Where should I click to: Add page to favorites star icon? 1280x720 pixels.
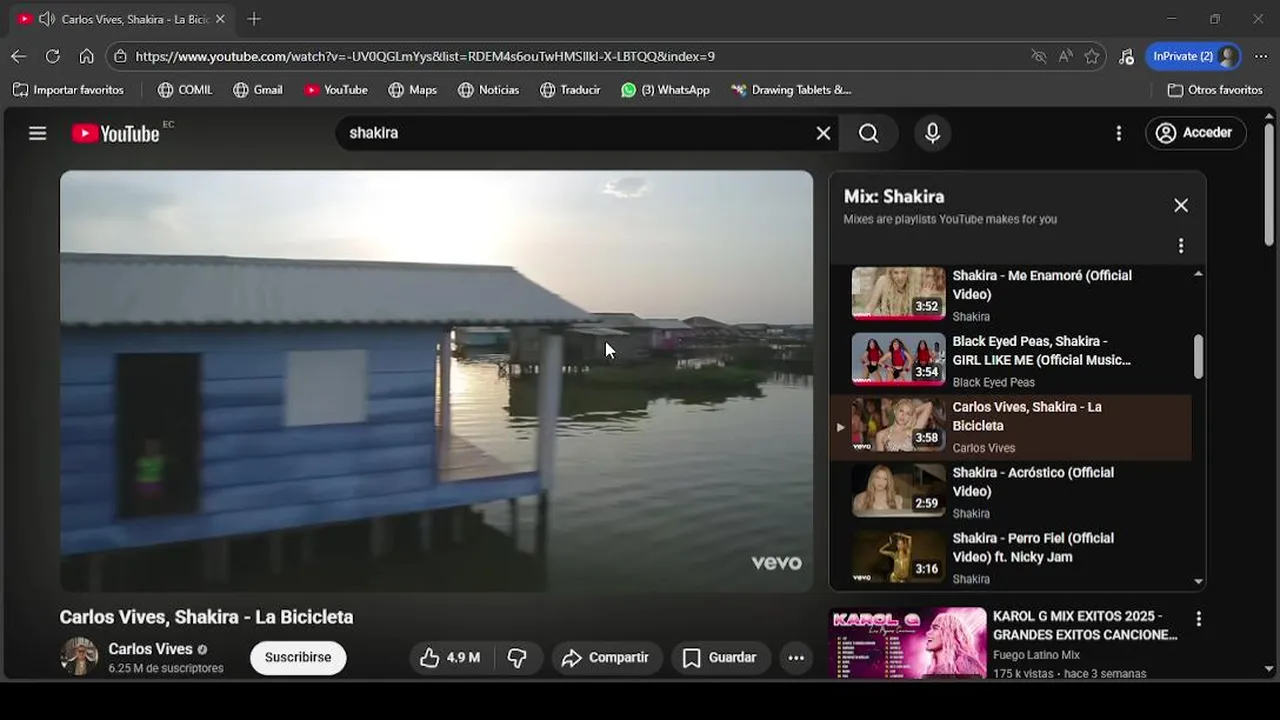pos(1092,56)
